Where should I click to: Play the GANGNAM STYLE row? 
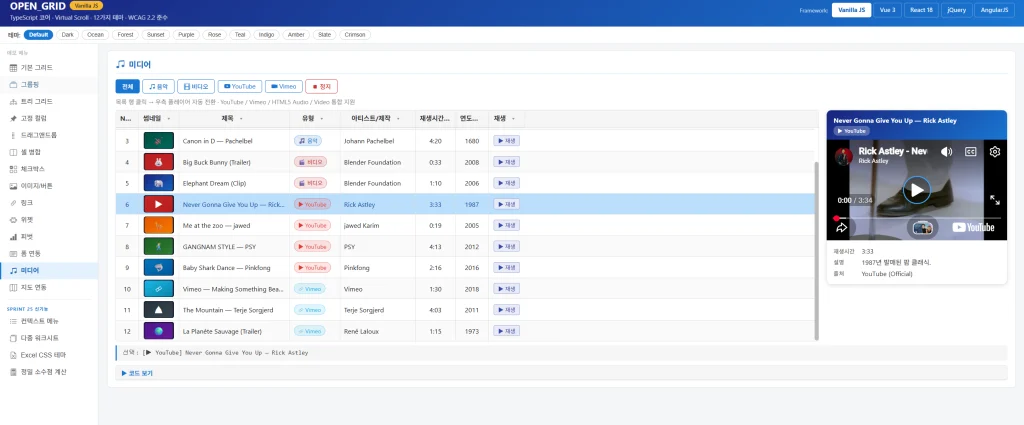506,246
